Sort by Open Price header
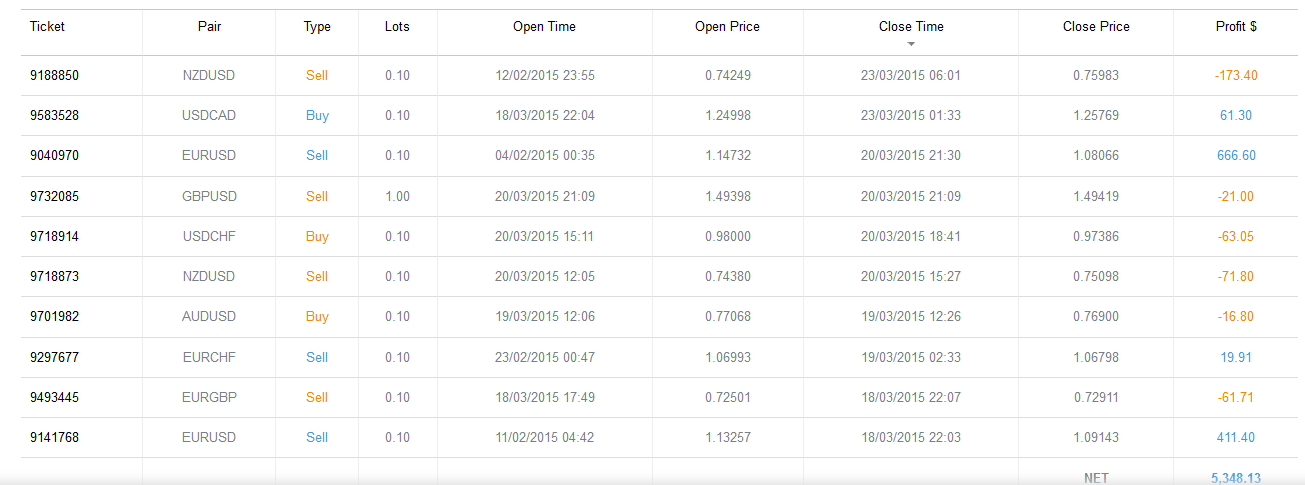Image resolution: width=1305 pixels, height=485 pixels. (x=727, y=27)
